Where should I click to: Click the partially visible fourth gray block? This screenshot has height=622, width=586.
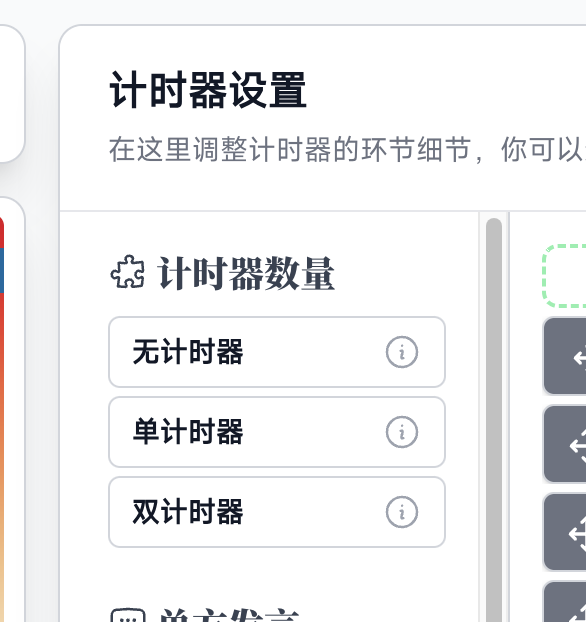coord(565,601)
